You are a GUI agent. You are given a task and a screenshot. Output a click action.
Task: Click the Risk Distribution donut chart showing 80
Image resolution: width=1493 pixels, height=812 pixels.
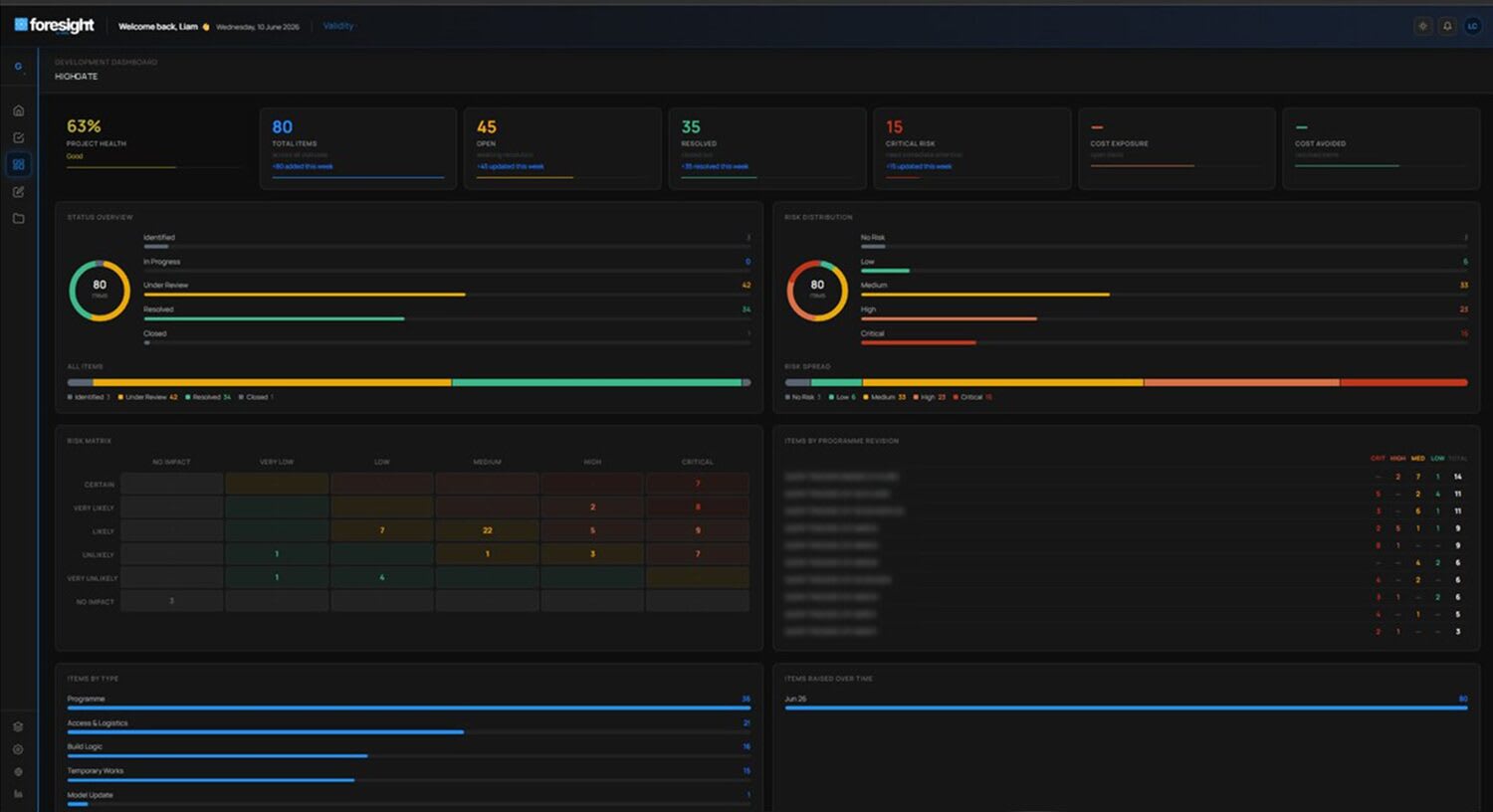[x=817, y=291]
